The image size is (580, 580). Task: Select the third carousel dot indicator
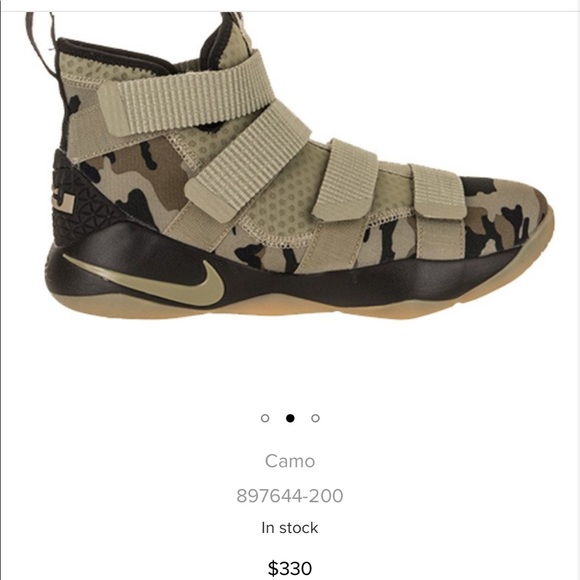point(316,418)
